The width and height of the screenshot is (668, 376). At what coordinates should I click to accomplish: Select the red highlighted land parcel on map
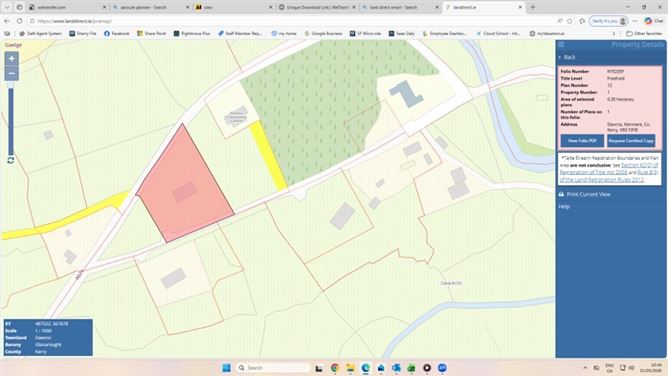[183, 187]
